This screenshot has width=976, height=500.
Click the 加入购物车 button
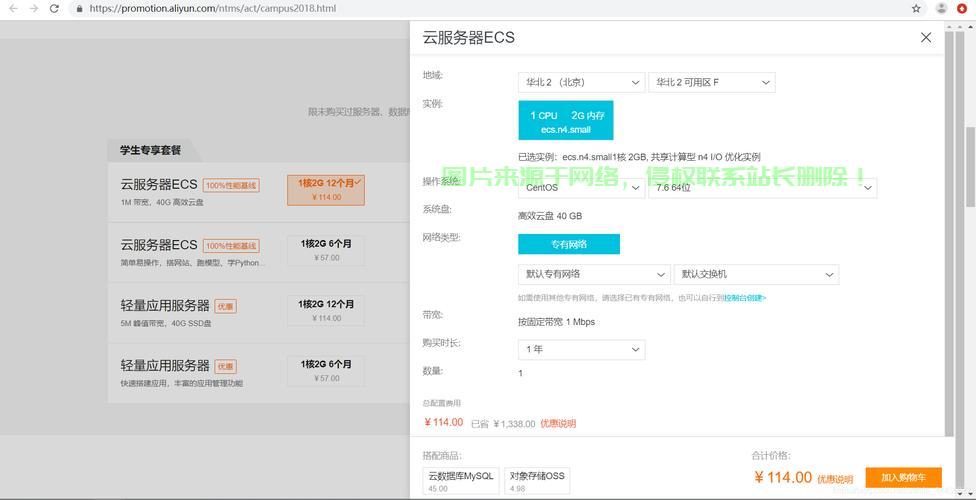click(x=903, y=478)
